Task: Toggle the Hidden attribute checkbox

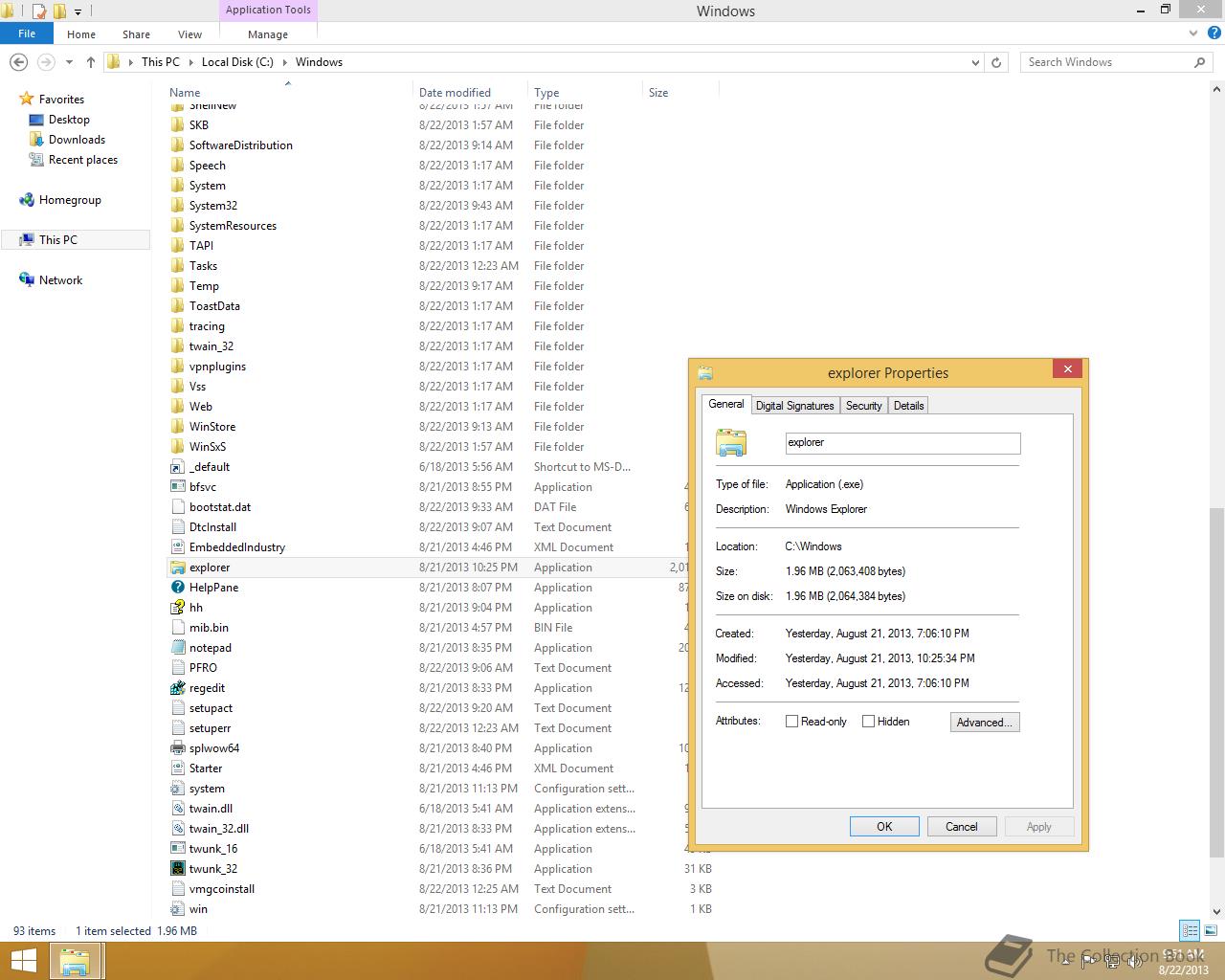Action: coord(868,722)
